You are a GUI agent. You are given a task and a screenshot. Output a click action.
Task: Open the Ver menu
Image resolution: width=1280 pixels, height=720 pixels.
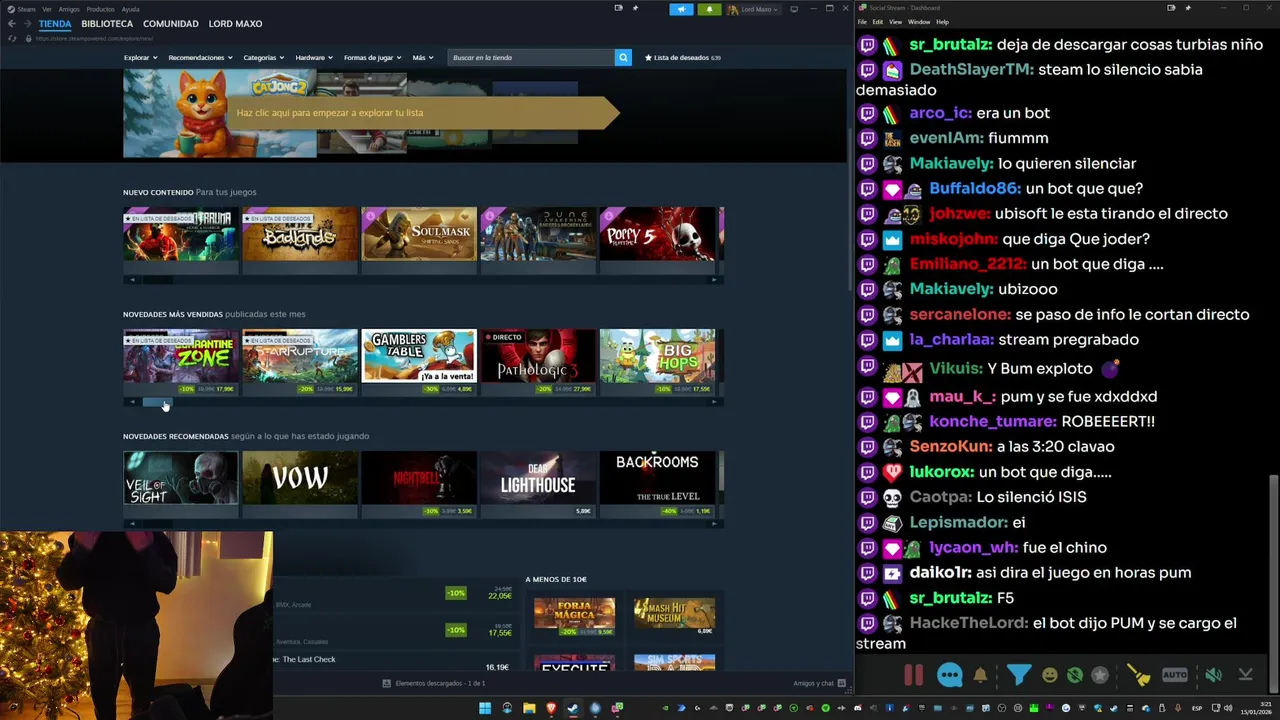[47, 9]
